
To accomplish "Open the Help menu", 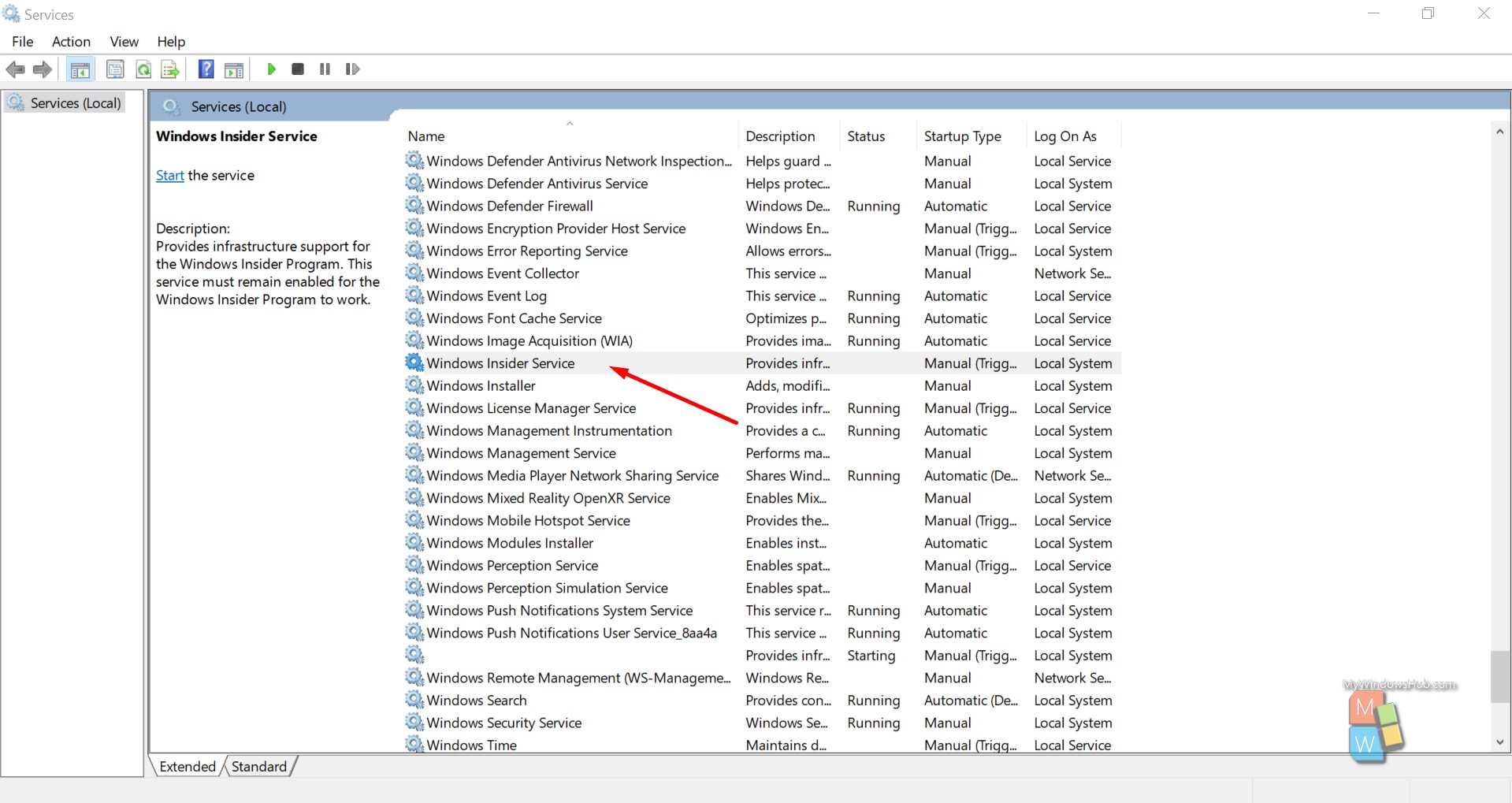I will pyautogui.click(x=171, y=42).
